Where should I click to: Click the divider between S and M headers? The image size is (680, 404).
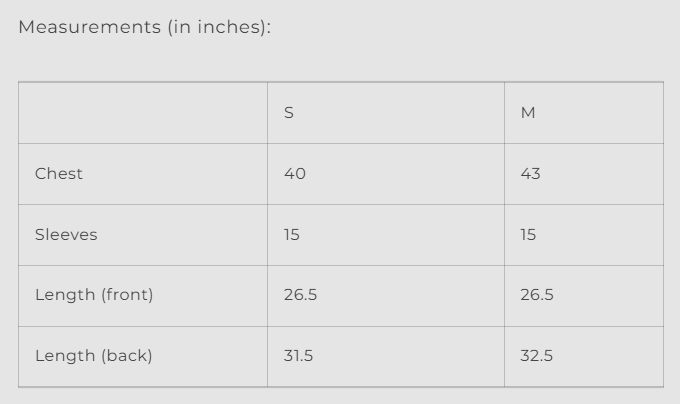tap(504, 113)
